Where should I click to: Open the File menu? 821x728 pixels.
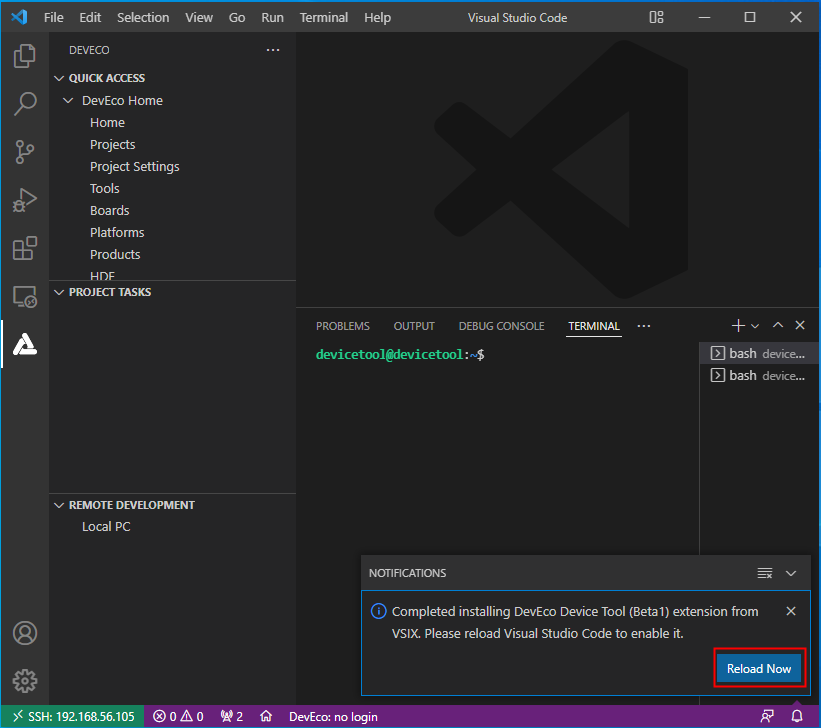(53, 17)
